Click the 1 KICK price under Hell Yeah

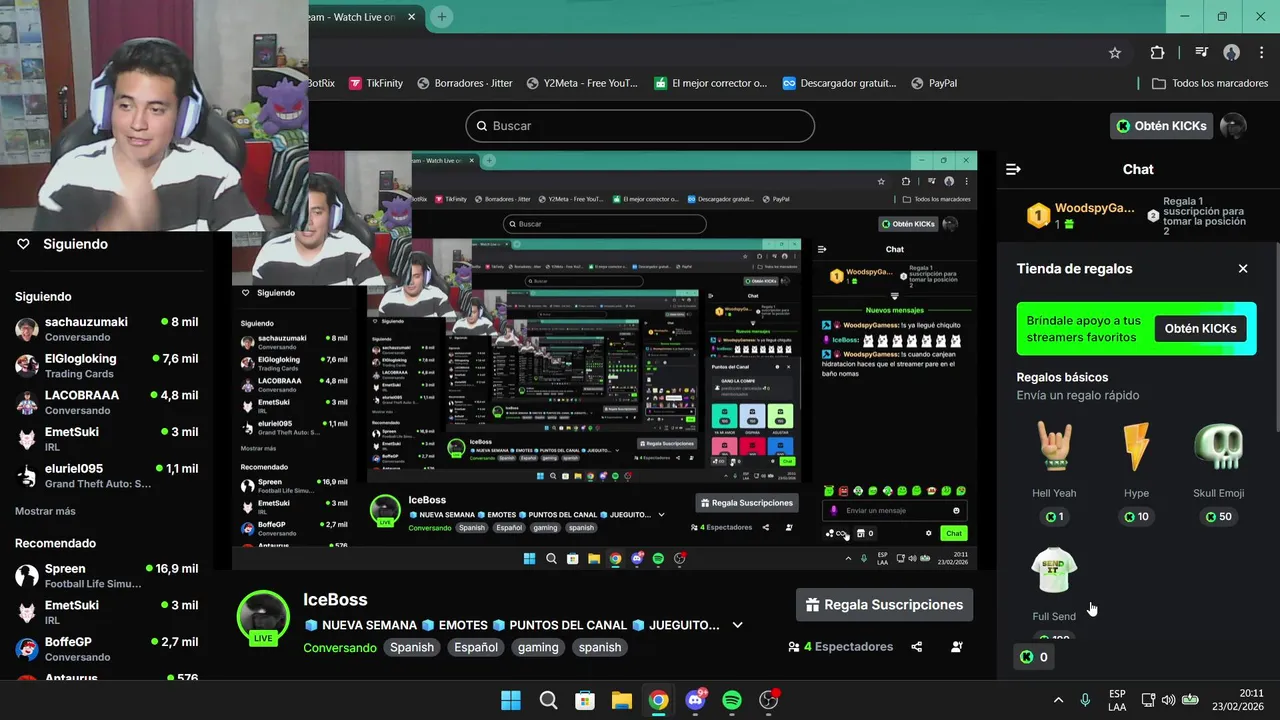pos(1054,517)
